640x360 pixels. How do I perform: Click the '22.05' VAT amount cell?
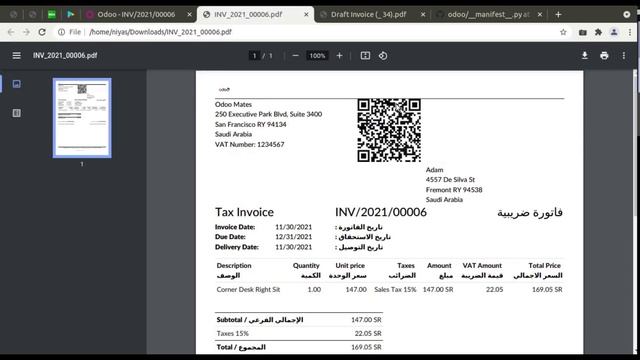pos(494,289)
